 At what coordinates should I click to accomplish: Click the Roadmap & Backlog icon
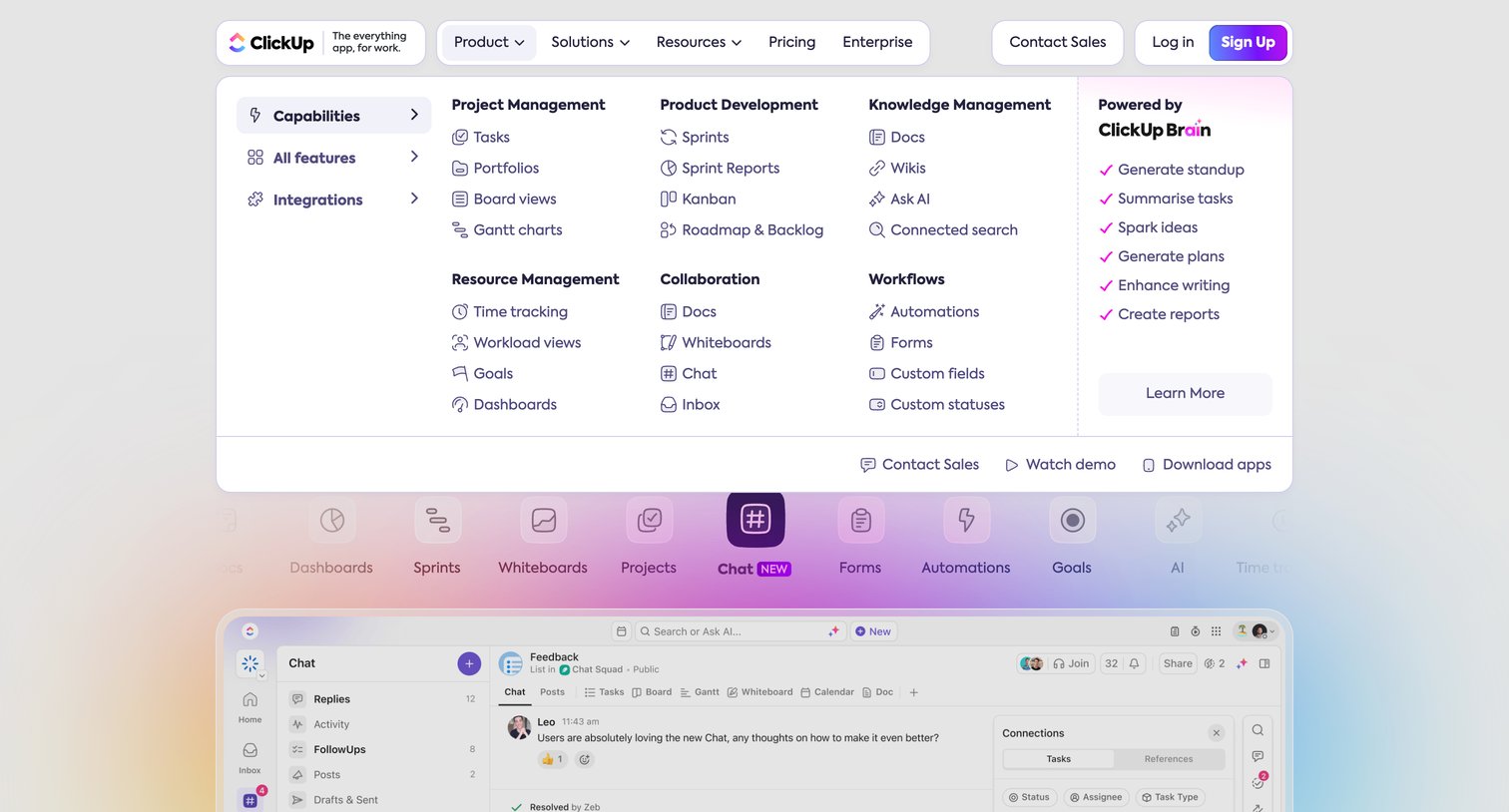(x=669, y=230)
